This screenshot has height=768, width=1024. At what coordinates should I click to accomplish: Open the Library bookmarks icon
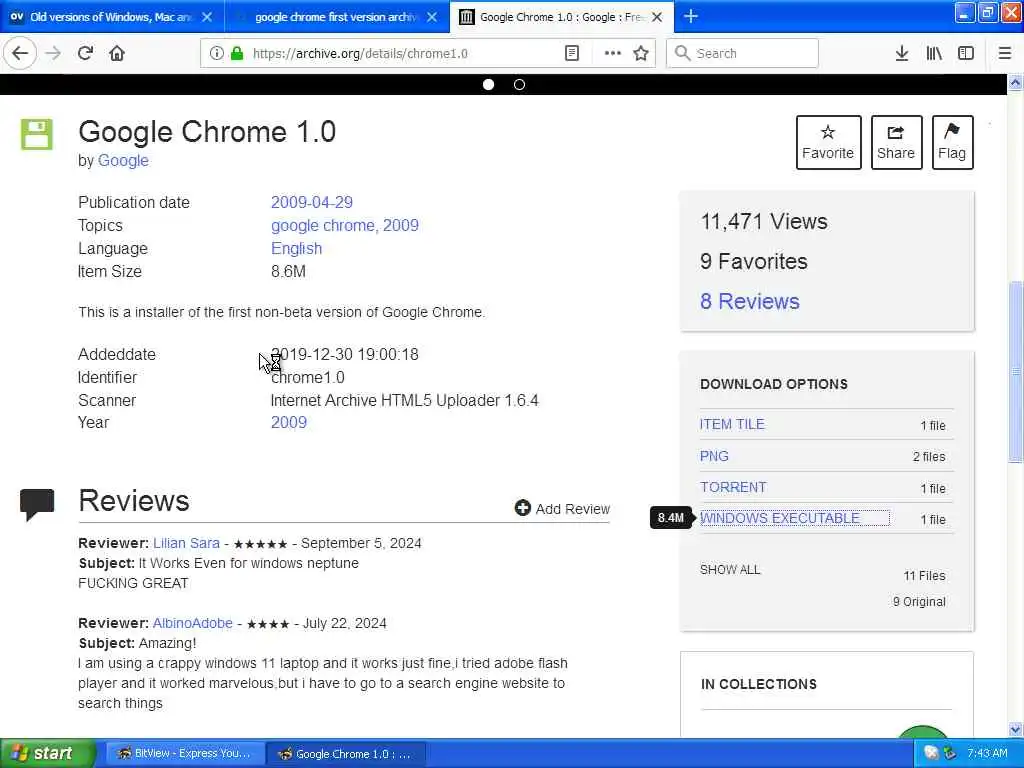coord(934,54)
